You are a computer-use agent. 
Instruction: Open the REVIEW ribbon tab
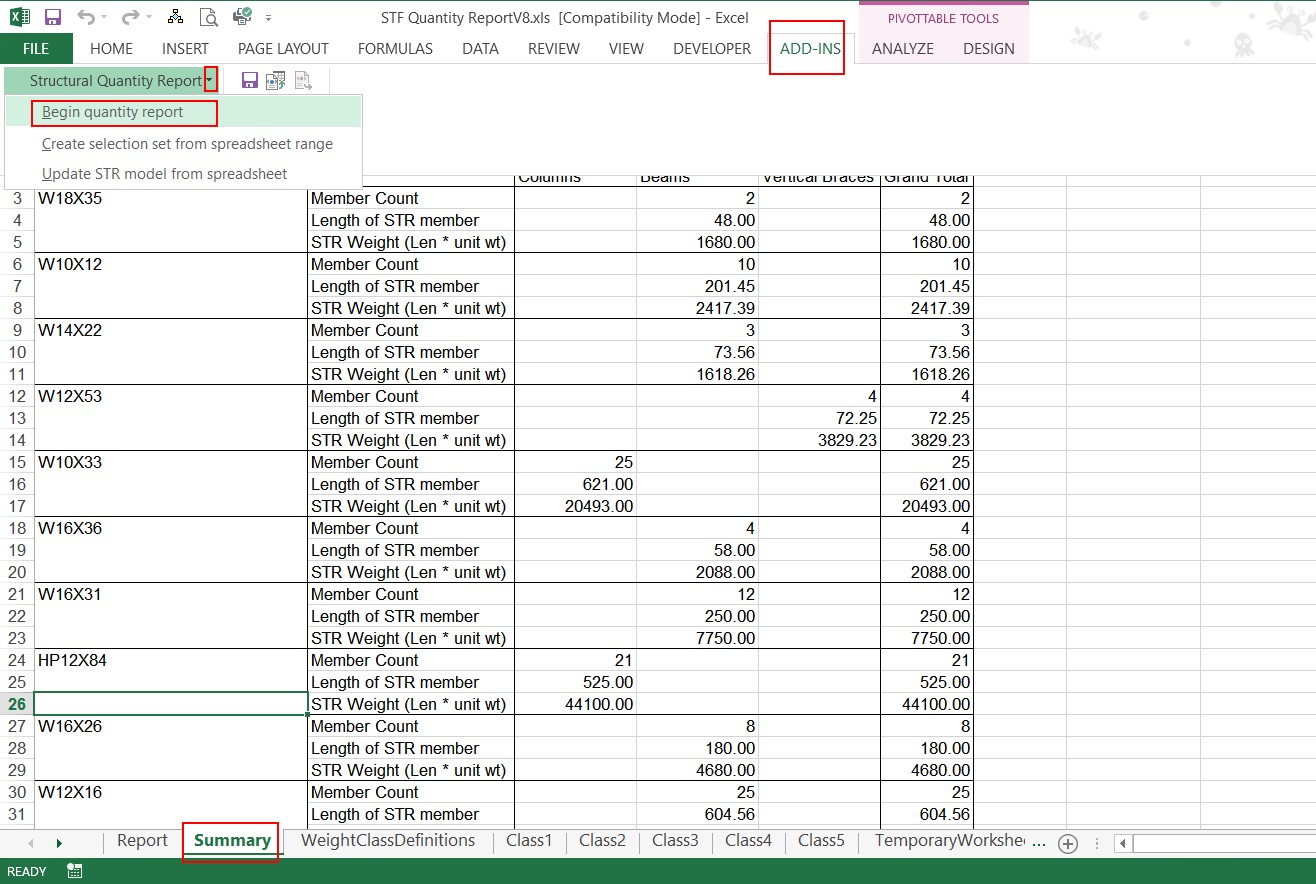tap(554, 48)
